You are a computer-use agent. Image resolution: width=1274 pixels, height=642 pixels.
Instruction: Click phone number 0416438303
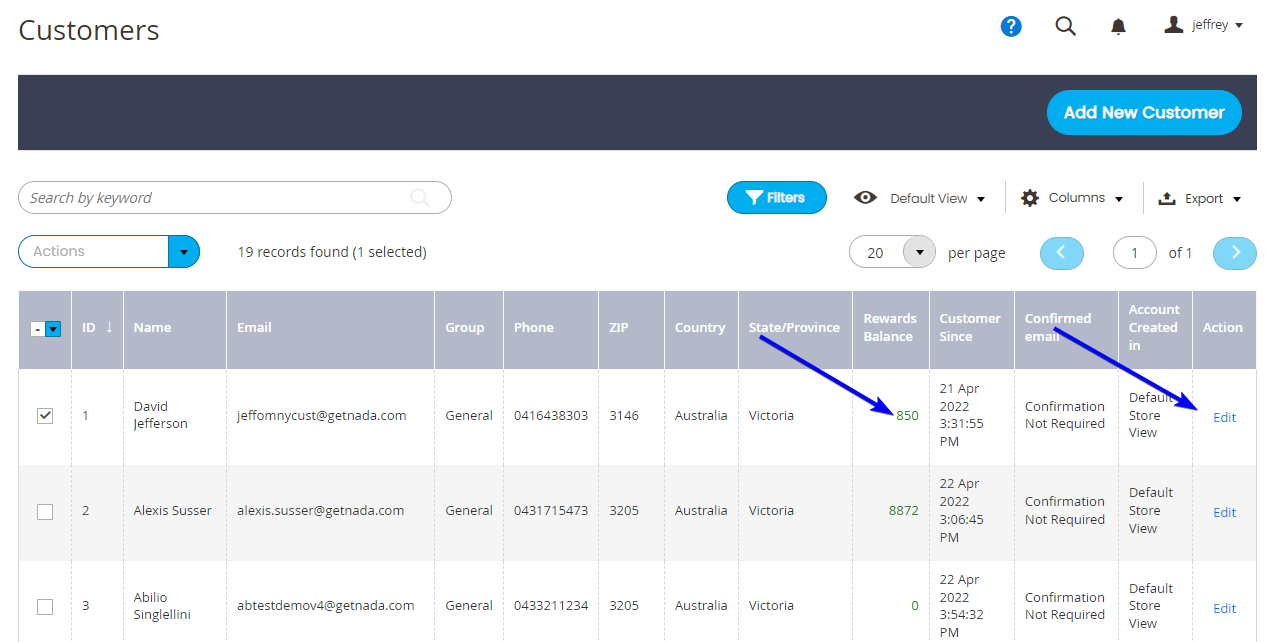551,415
